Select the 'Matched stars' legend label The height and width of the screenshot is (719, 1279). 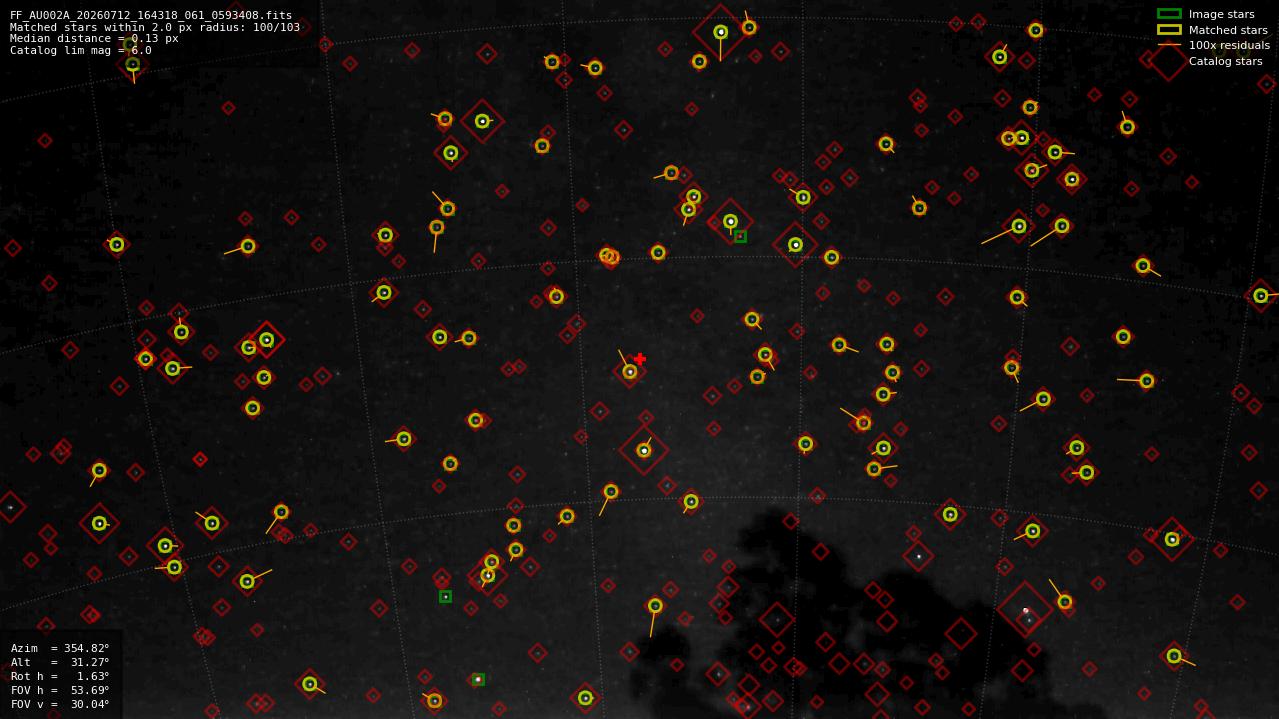pos(1228,30)
